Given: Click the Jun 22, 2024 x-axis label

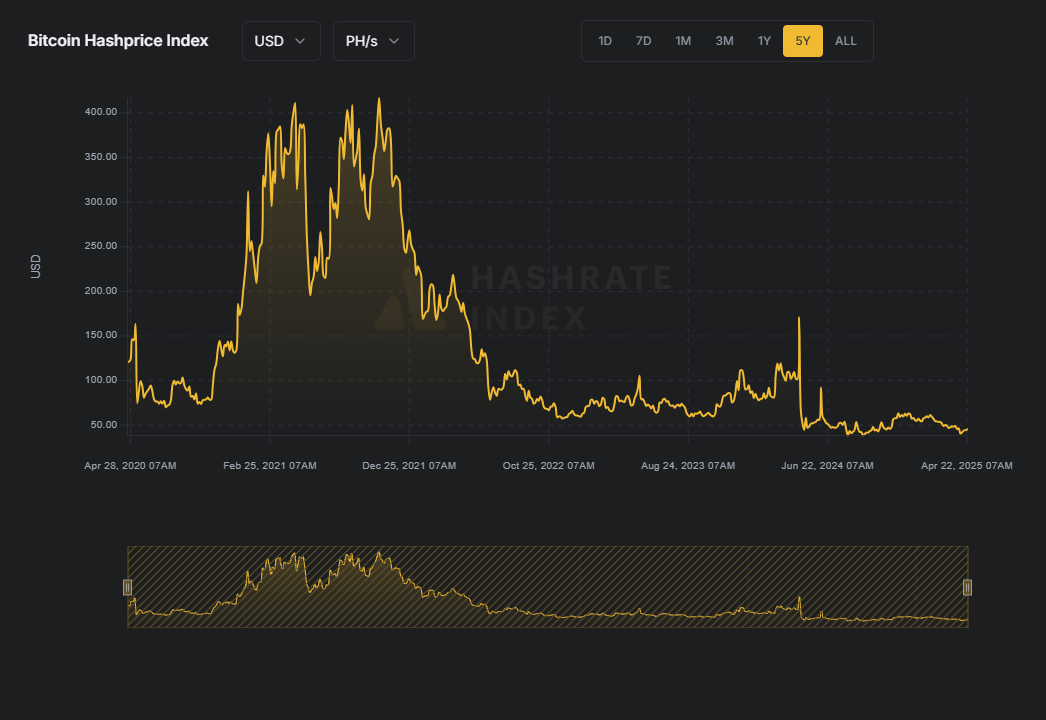Looking at the screenshot, I should click(x=827, y=466).
